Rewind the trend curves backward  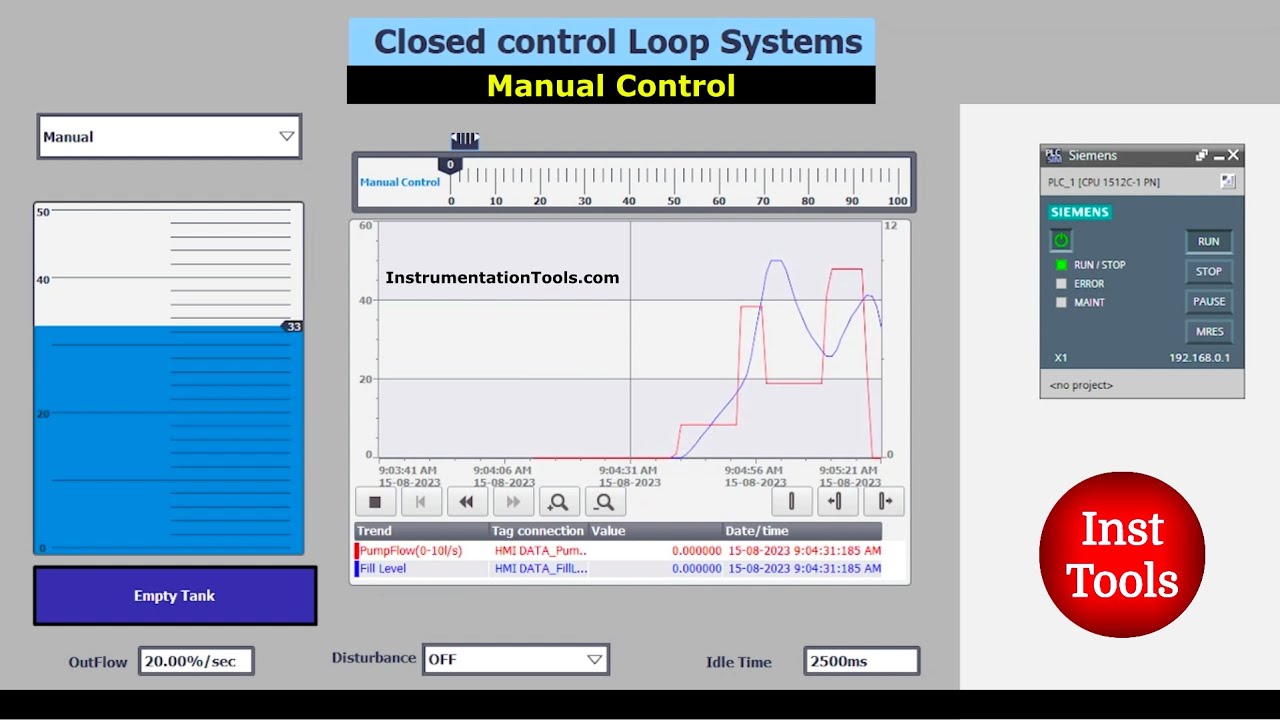click(x=466, y=501)
